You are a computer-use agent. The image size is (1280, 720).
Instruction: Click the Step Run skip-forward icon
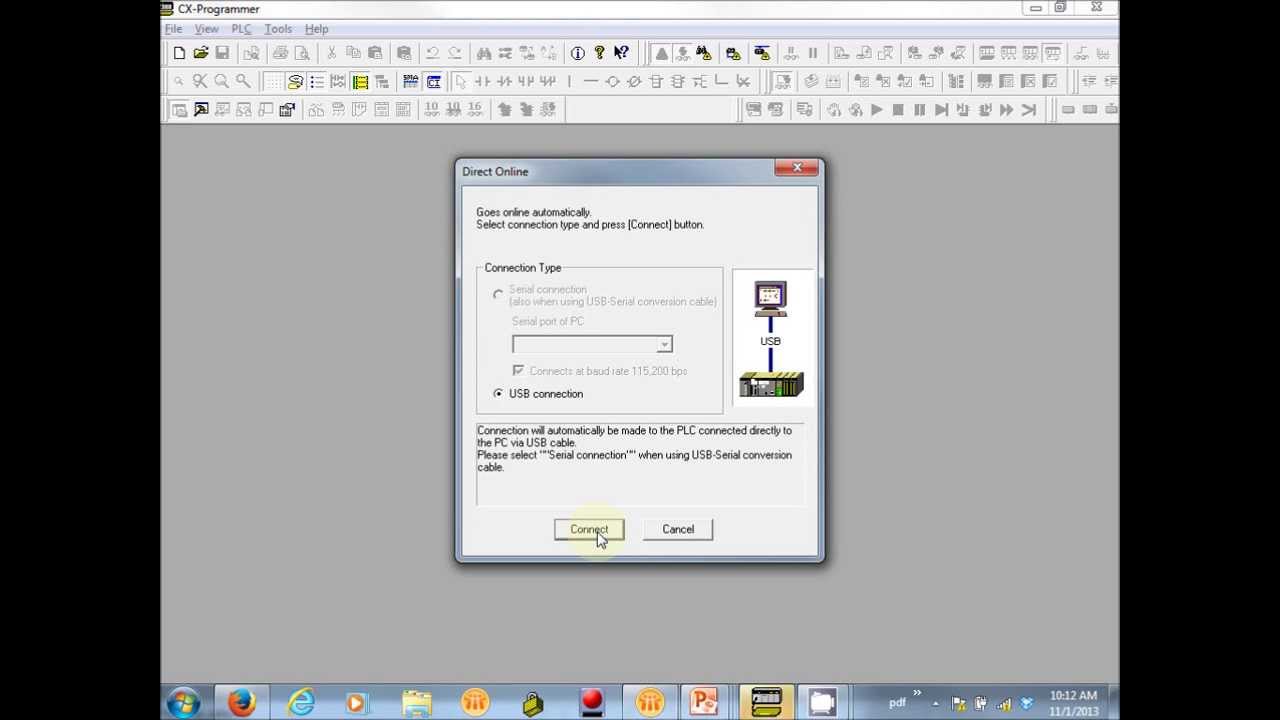[x=941, y=110]
